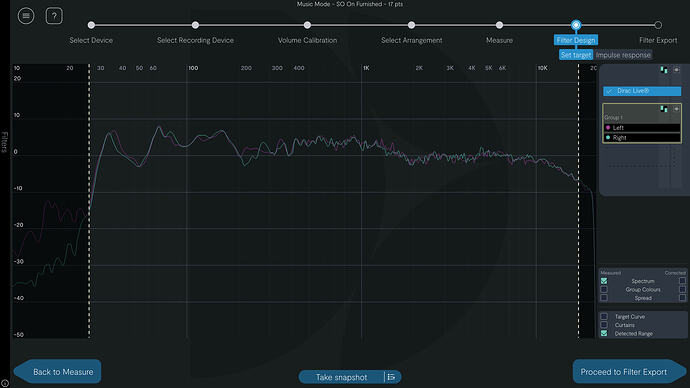Click the highlighted Filter Design step label

[x=576, y=40]
